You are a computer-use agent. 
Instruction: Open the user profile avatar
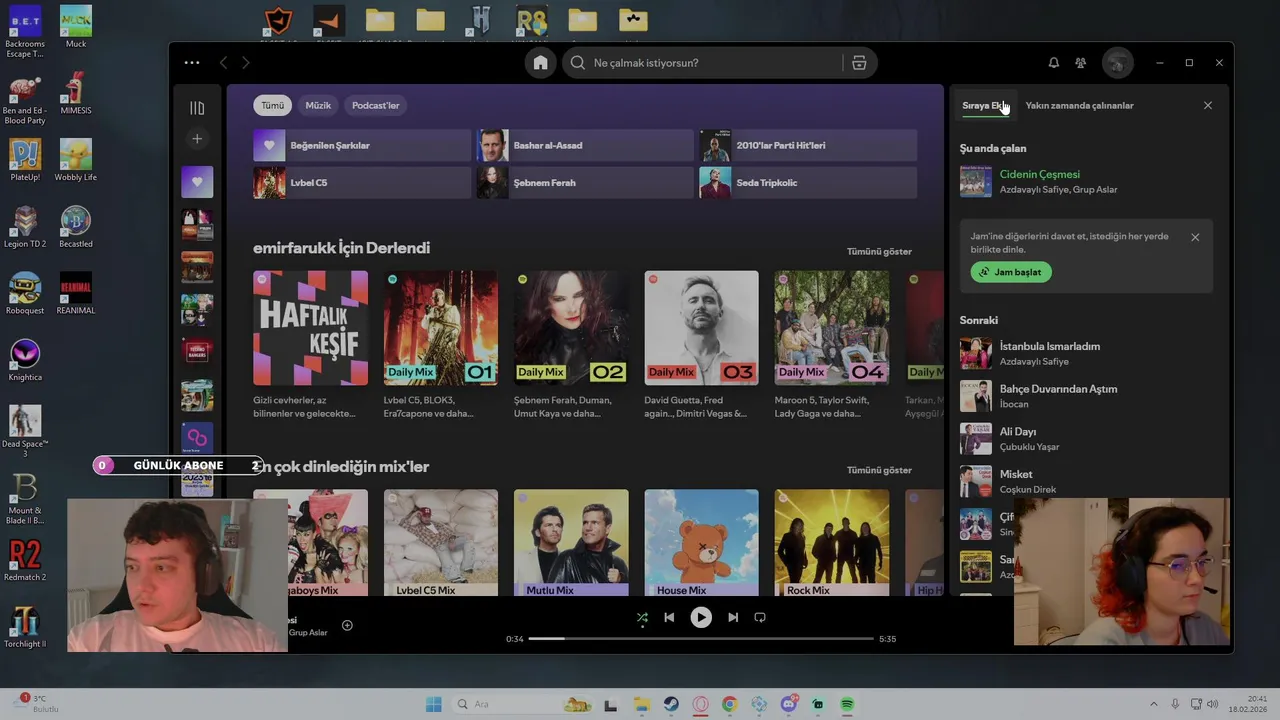coord(1118,63)
